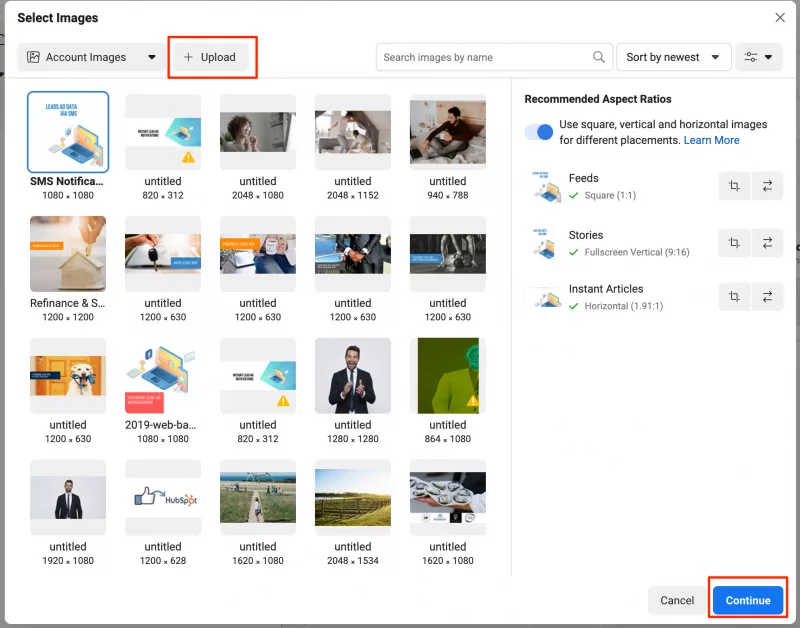The height and width of the screenshot is (628, 800).
Task: Click the search images by name field
Action: (480, 57)
